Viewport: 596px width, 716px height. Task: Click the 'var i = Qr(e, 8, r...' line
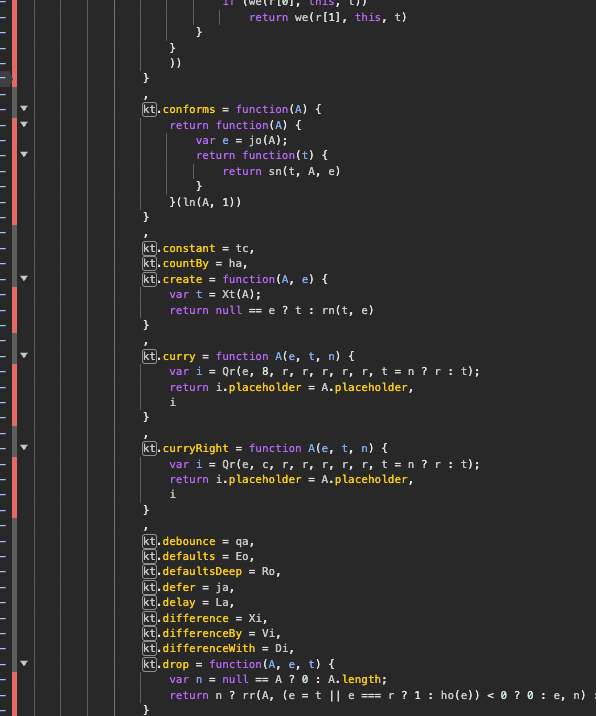coord(325,371)
